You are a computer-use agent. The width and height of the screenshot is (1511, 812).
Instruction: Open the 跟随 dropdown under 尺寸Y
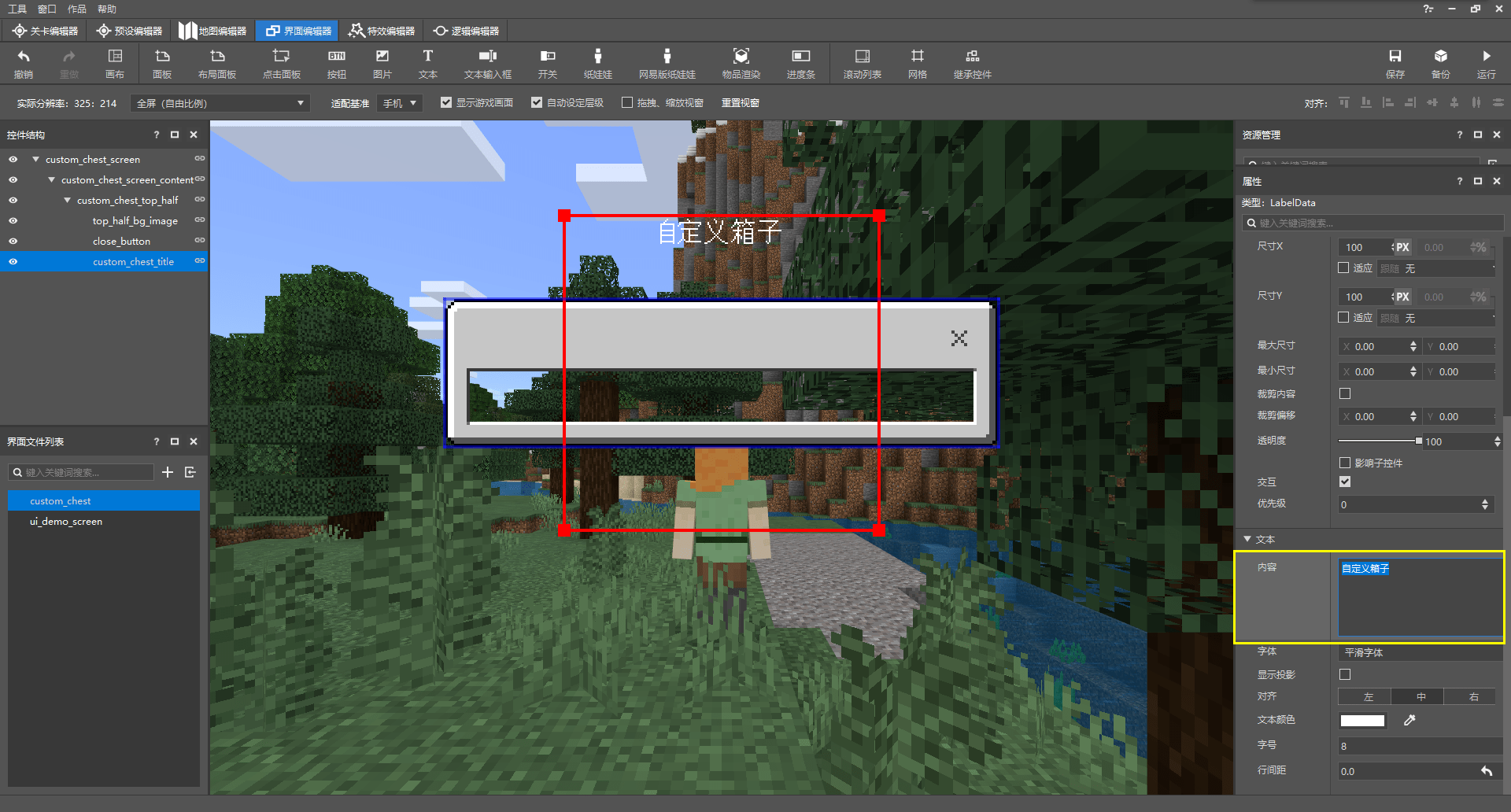pos(1438,318)
